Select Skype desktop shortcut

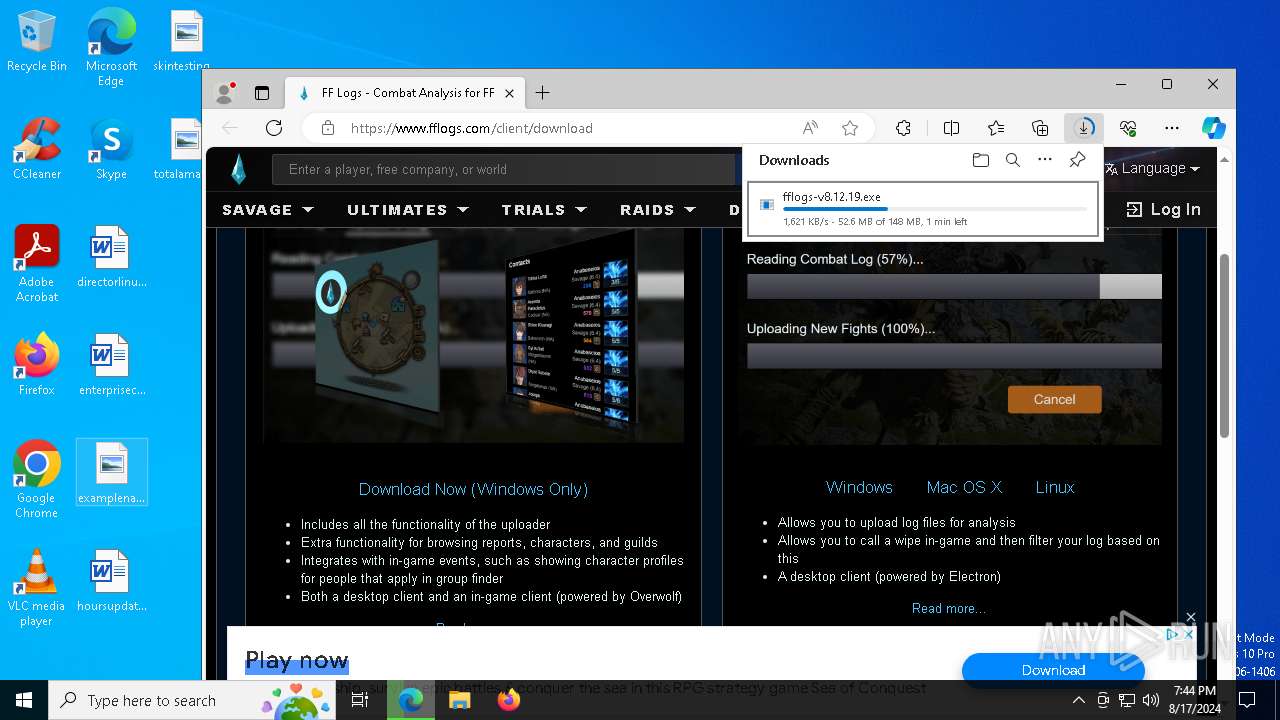(111, 149)
